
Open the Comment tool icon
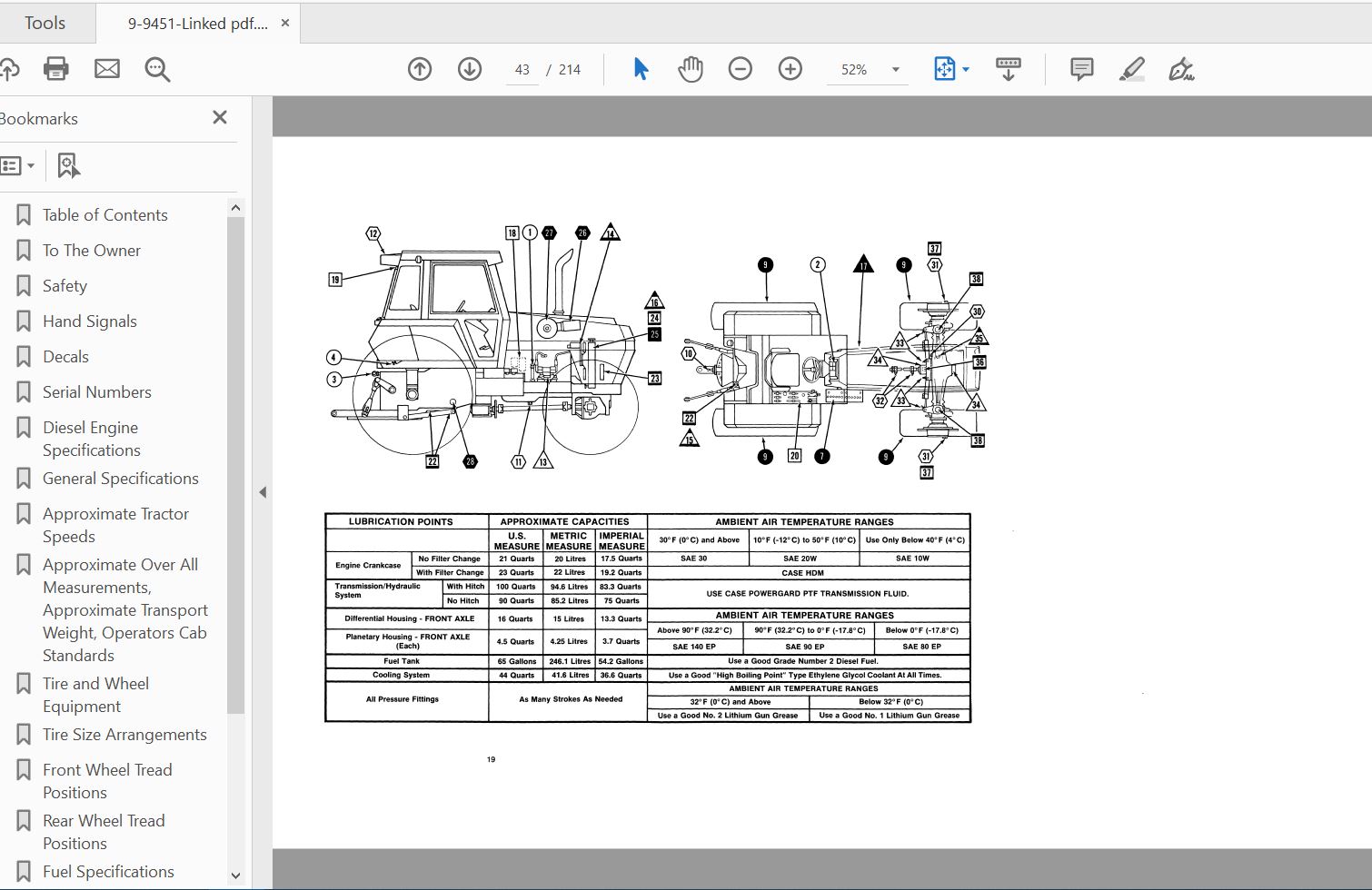click(1080, 69)
